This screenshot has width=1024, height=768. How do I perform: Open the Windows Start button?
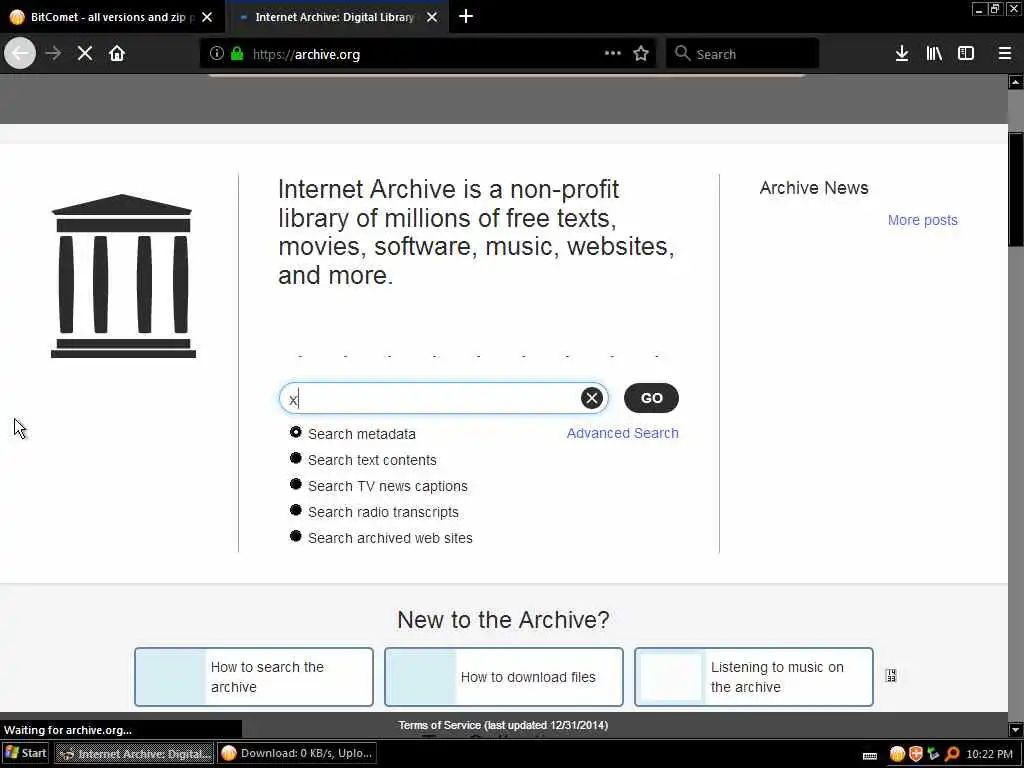(x=26, y=754)
